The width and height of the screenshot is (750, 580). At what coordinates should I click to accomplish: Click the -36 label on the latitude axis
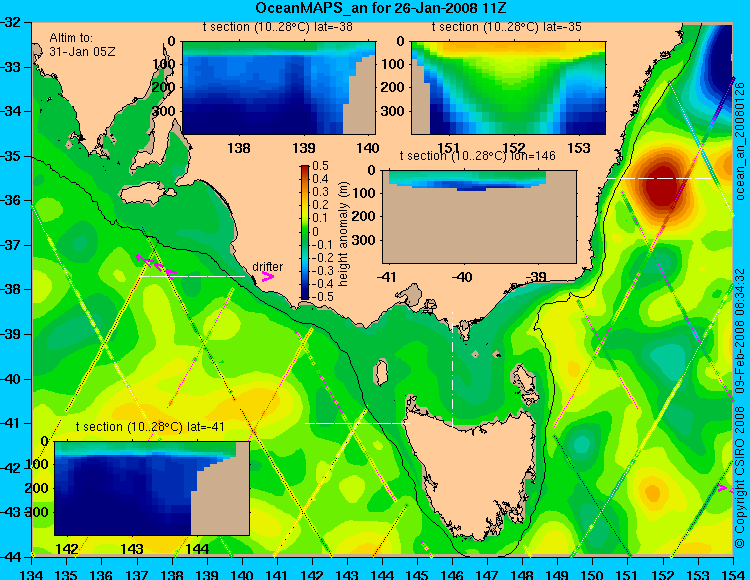pos(11,200)
